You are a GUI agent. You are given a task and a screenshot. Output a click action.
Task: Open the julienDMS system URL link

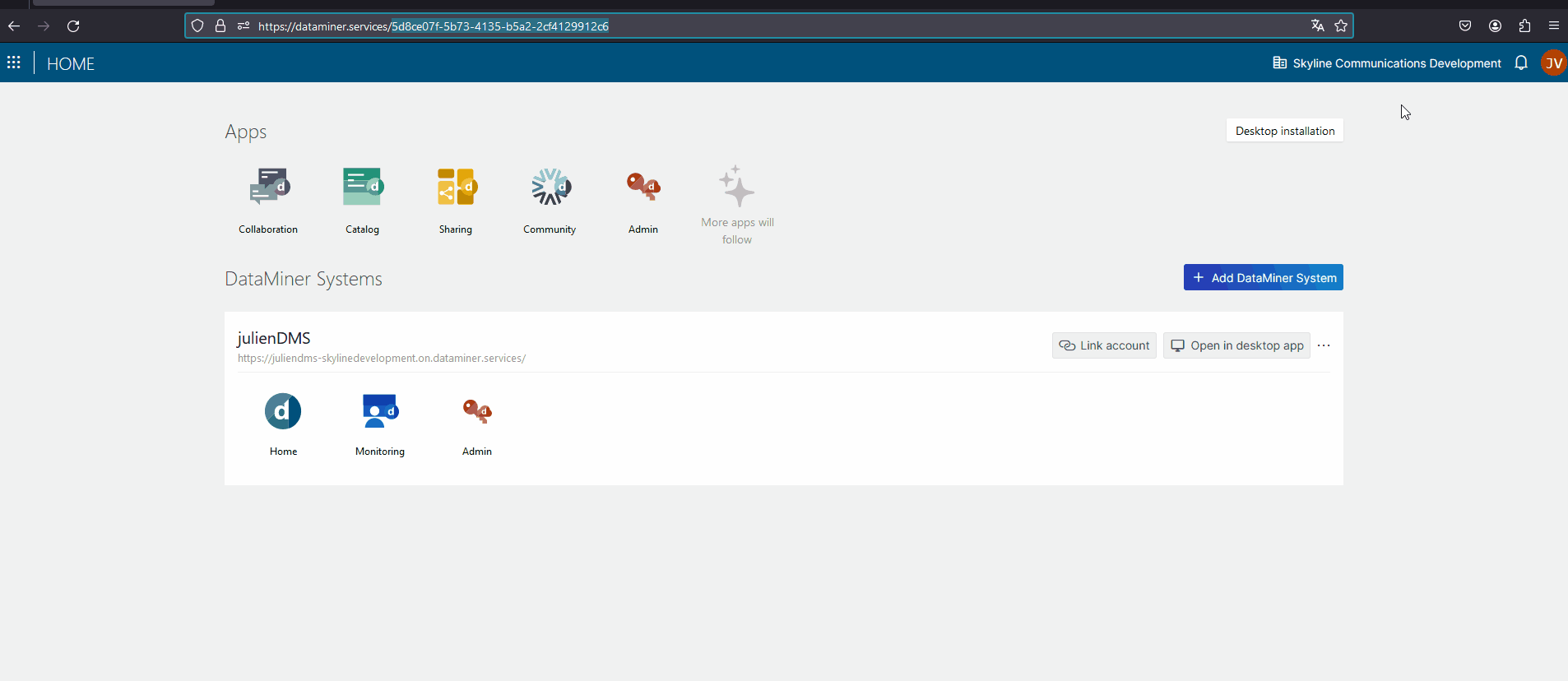click(382, 359)
